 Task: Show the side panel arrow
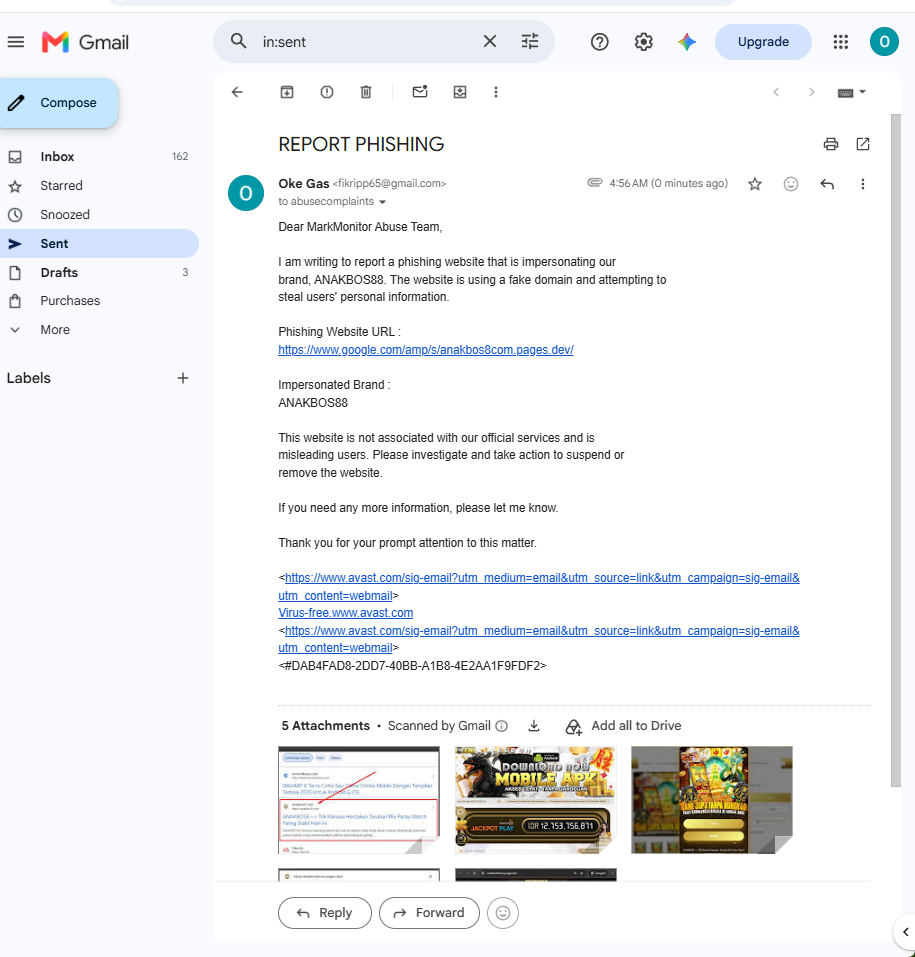pos(905,932)
